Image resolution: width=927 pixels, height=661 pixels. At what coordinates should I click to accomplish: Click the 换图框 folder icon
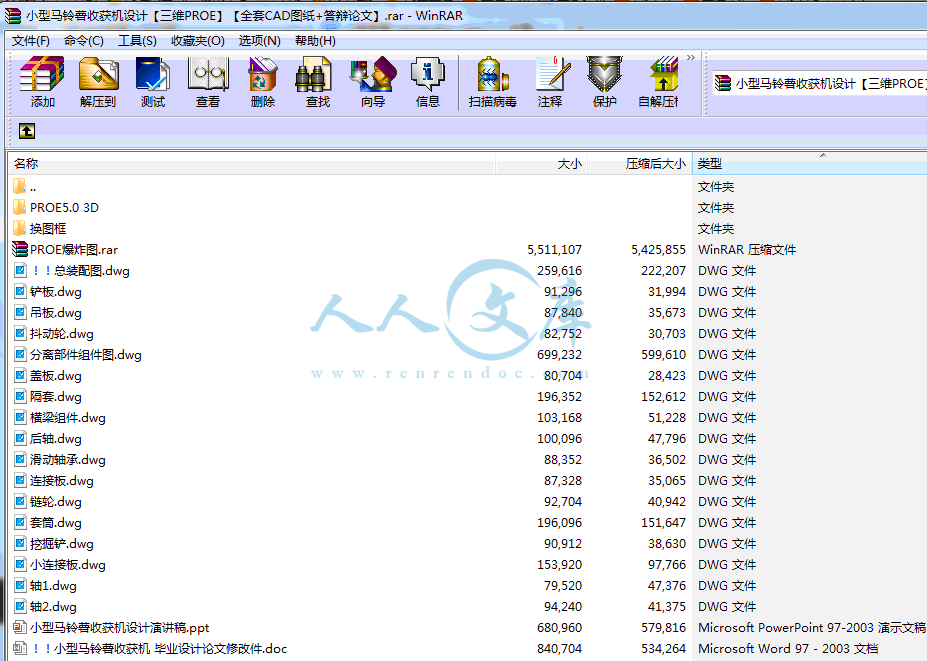coord(20,229)
